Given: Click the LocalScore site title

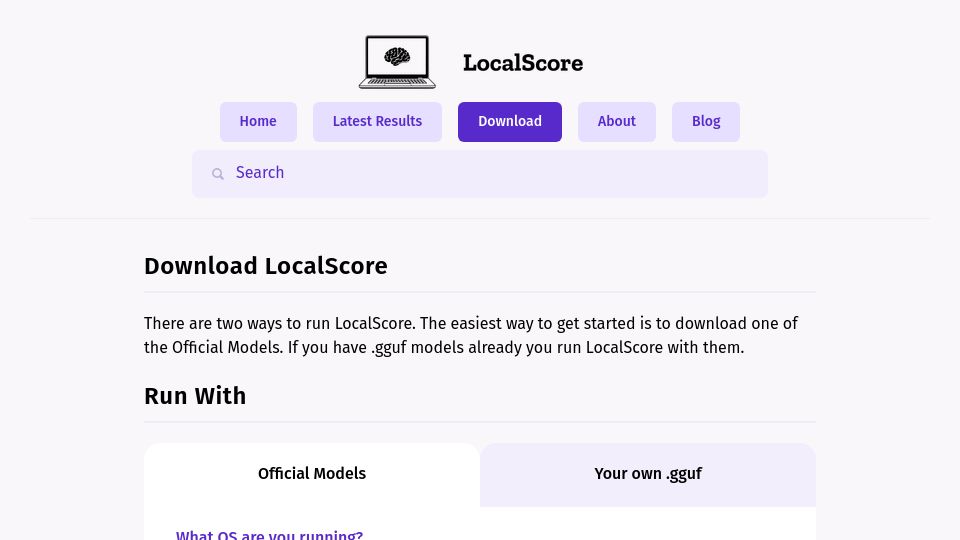Looking at the screenshot, I should pos(523,62).
